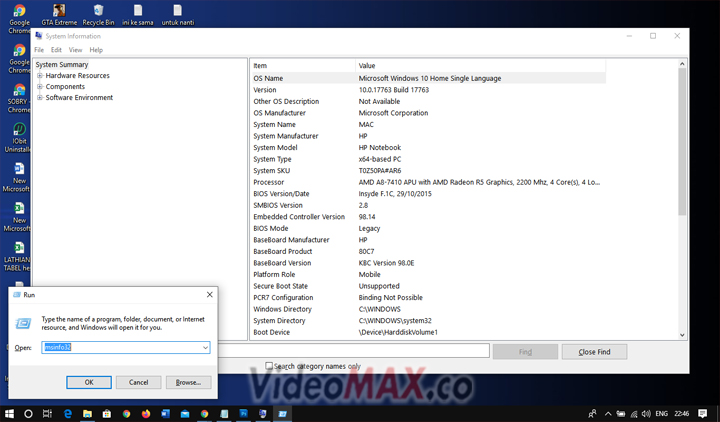Select the BIOS Mode row
Screen dimensions: 720x422
pos(428,228)
